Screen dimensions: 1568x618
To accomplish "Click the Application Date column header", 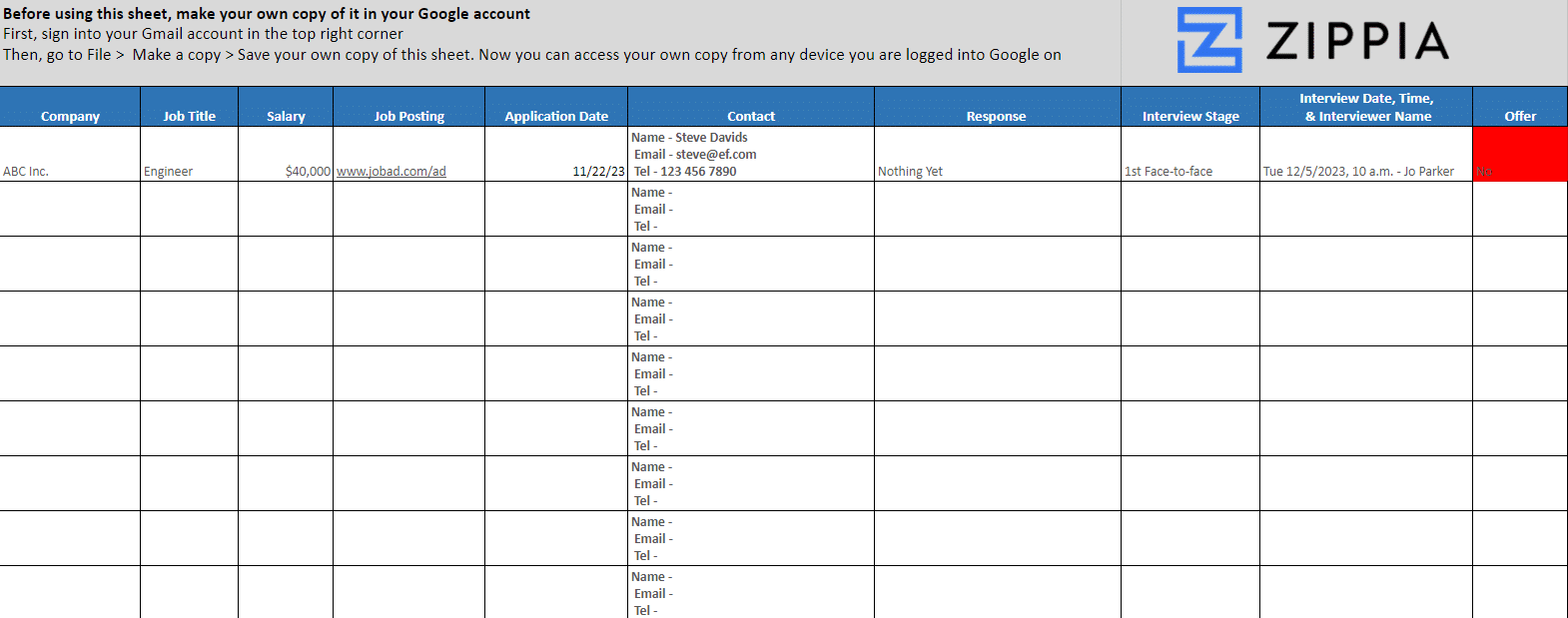I will point(555,116).
